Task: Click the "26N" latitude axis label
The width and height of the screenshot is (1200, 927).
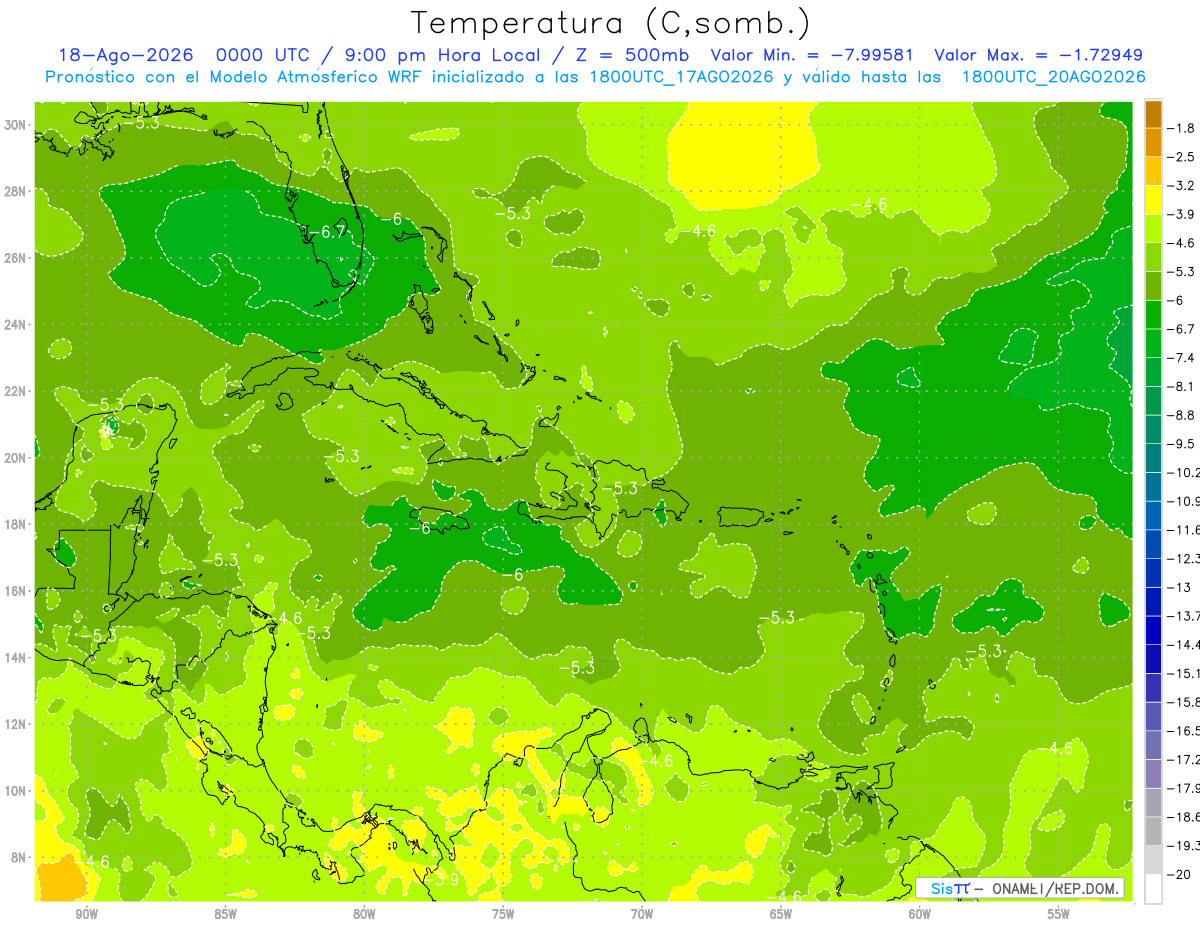Action: click(x=16, y=258)
